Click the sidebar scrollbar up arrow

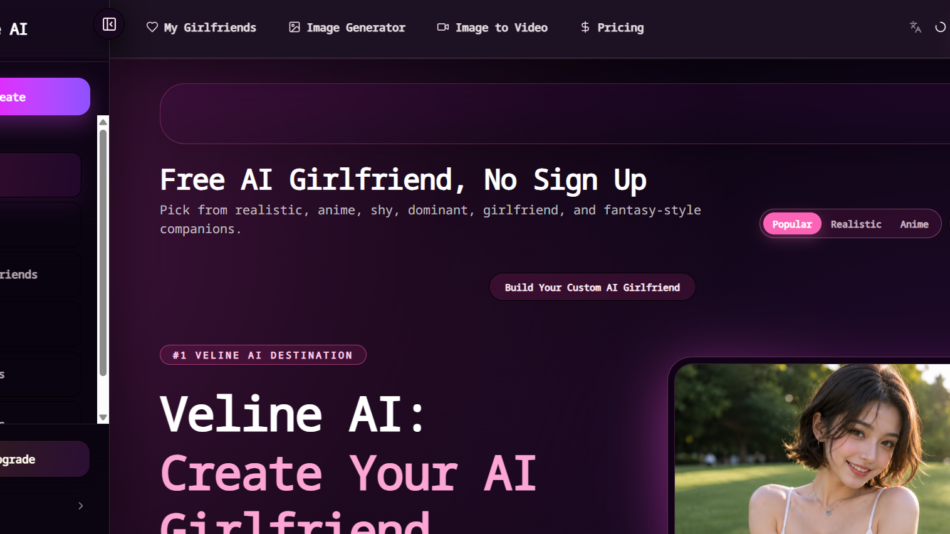point(103,122)
